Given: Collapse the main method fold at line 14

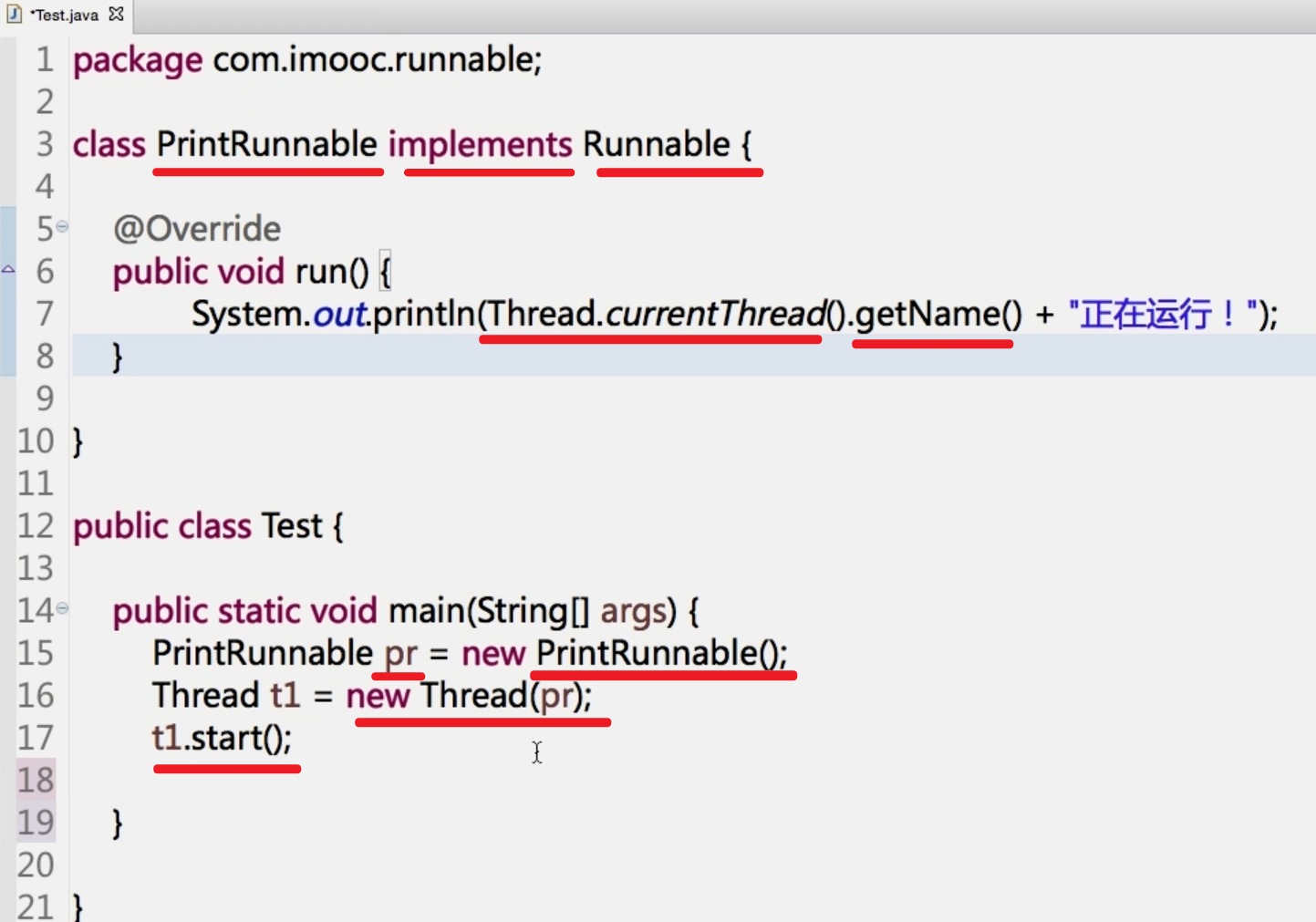Looking at the screenshot, I should click(x=62, y=607).
